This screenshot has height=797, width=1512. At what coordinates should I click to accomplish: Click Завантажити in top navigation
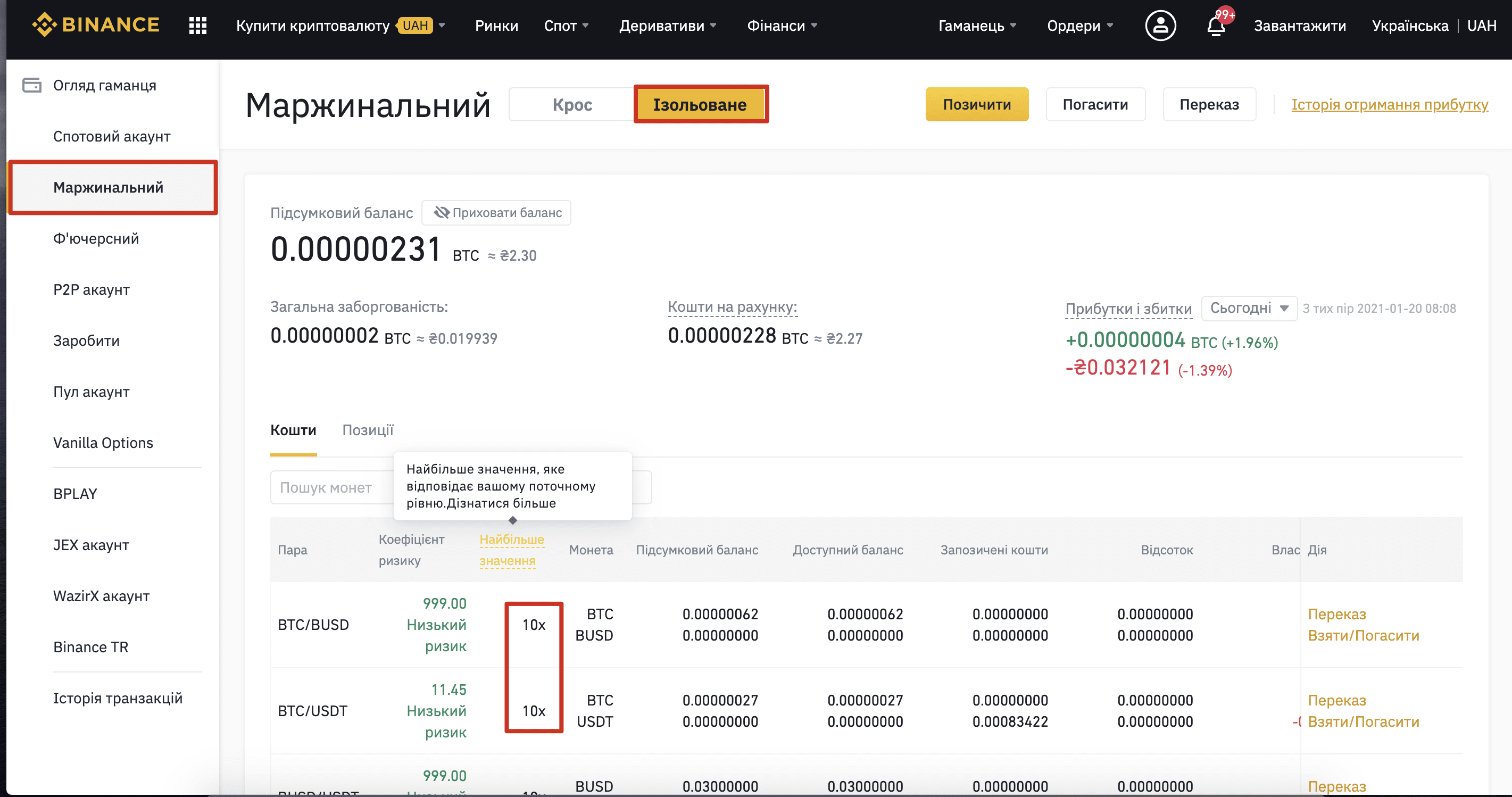(x=1300, y=26)
